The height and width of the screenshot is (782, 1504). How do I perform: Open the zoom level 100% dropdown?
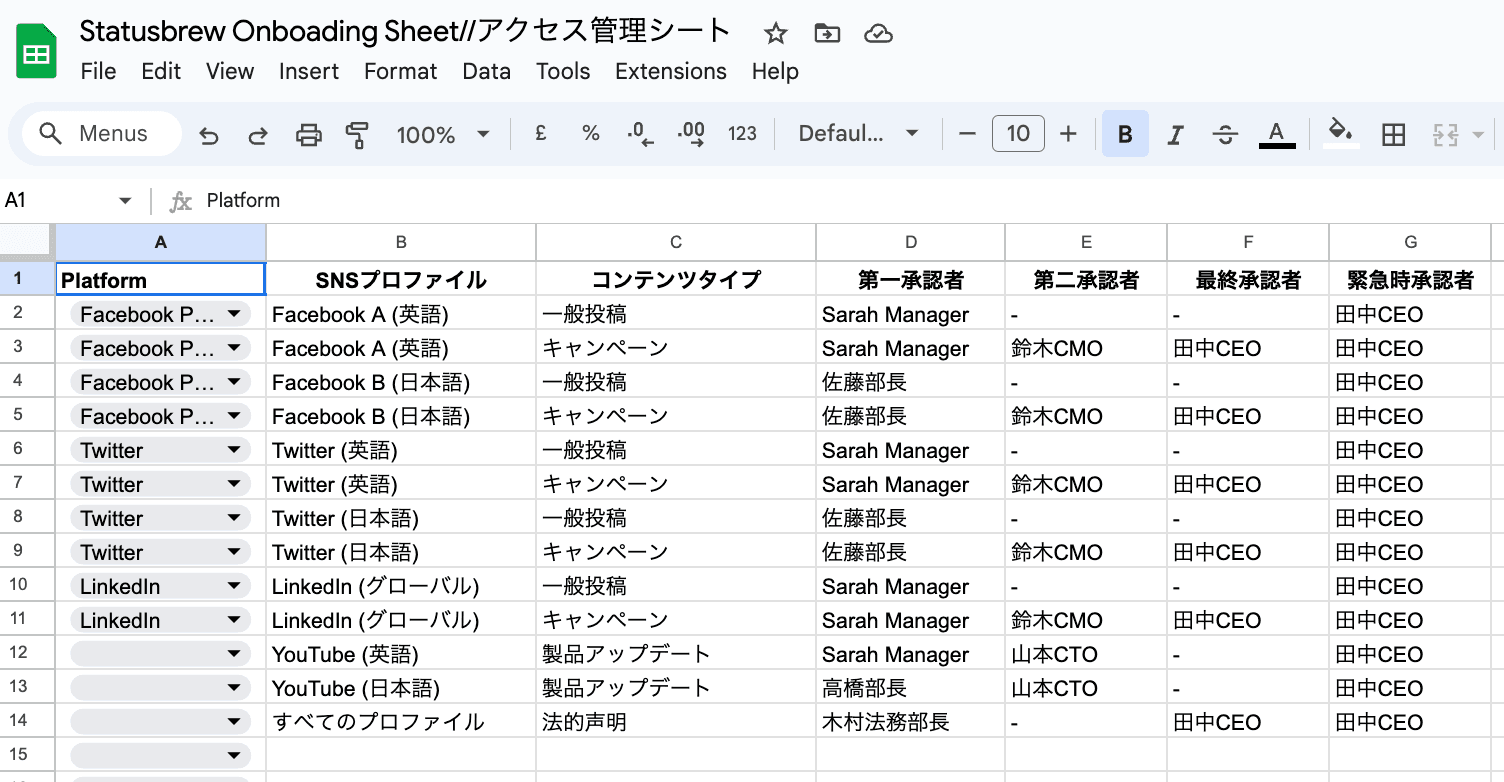(x=443, y=134)
